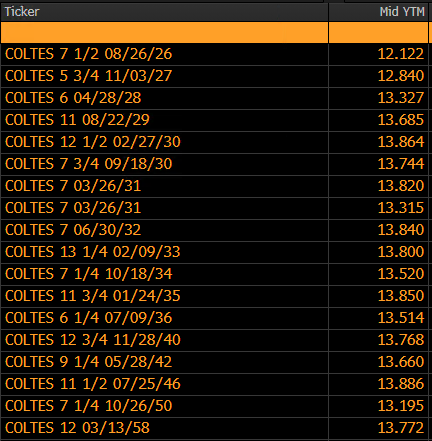Select COLTES 12 03/13/58 ticker
The image size is (432, 441).
[77, 428]
